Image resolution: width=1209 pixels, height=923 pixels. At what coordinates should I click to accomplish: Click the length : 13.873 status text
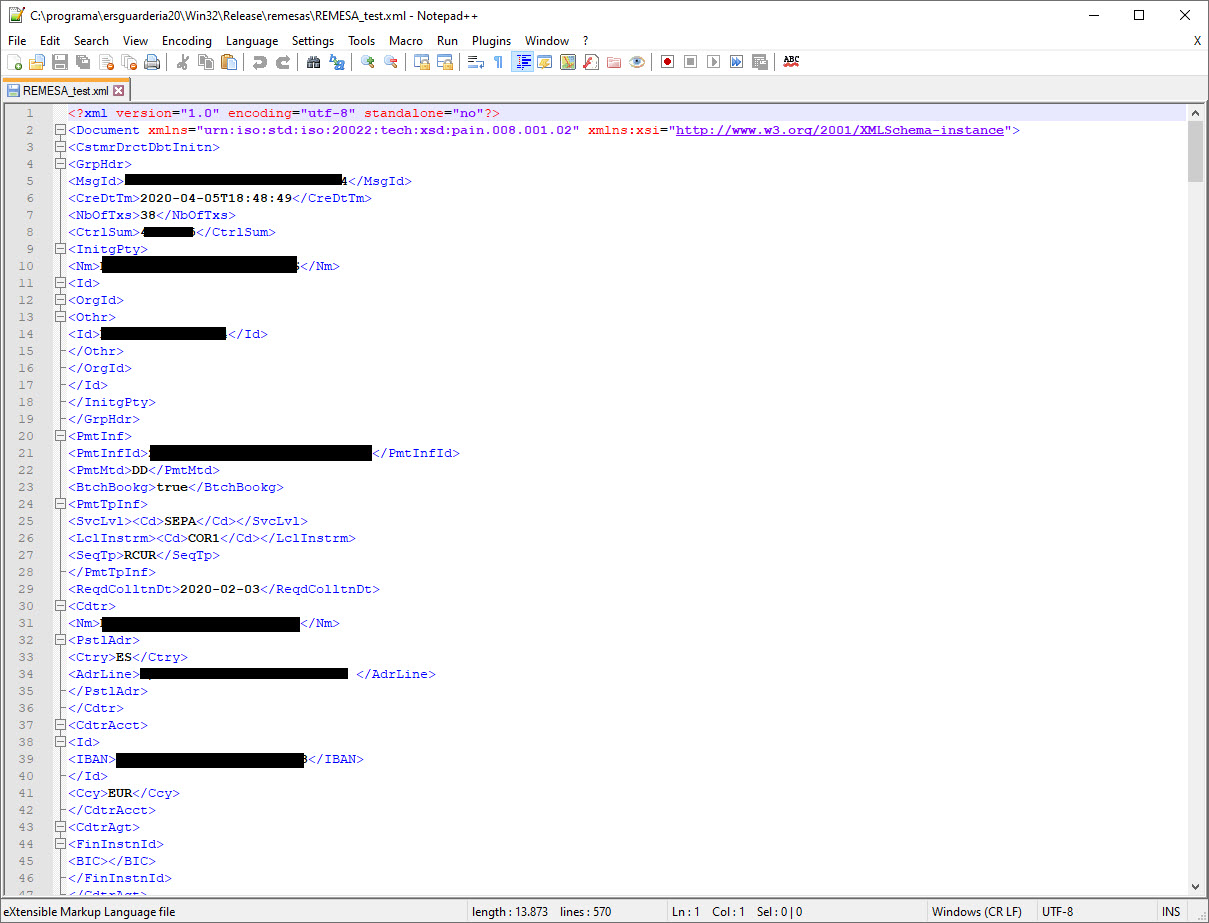pos(508,912)
